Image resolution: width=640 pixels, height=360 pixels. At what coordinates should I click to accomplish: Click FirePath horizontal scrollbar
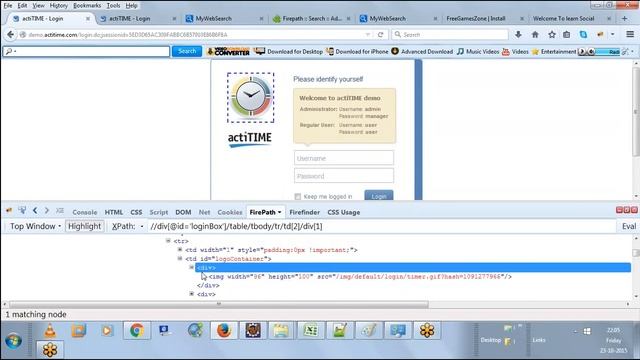(x=218, y=304)
